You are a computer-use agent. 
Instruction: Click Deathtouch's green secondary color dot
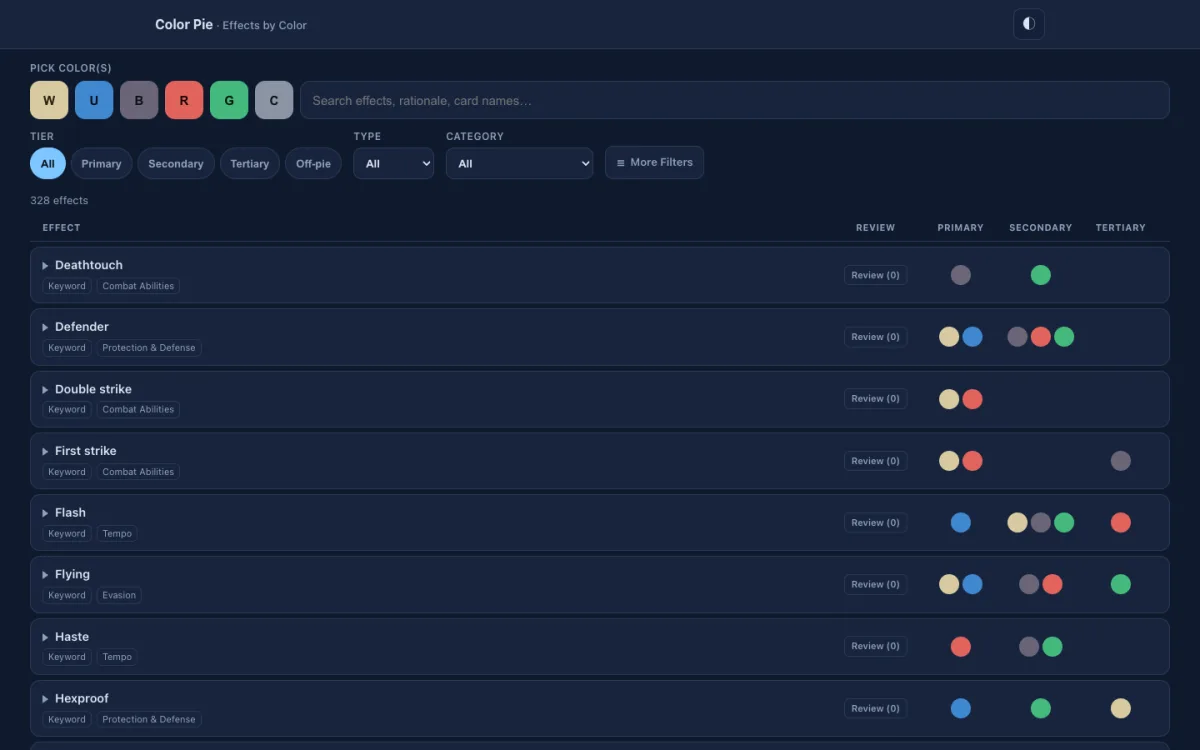click(x=1041, y=275)
